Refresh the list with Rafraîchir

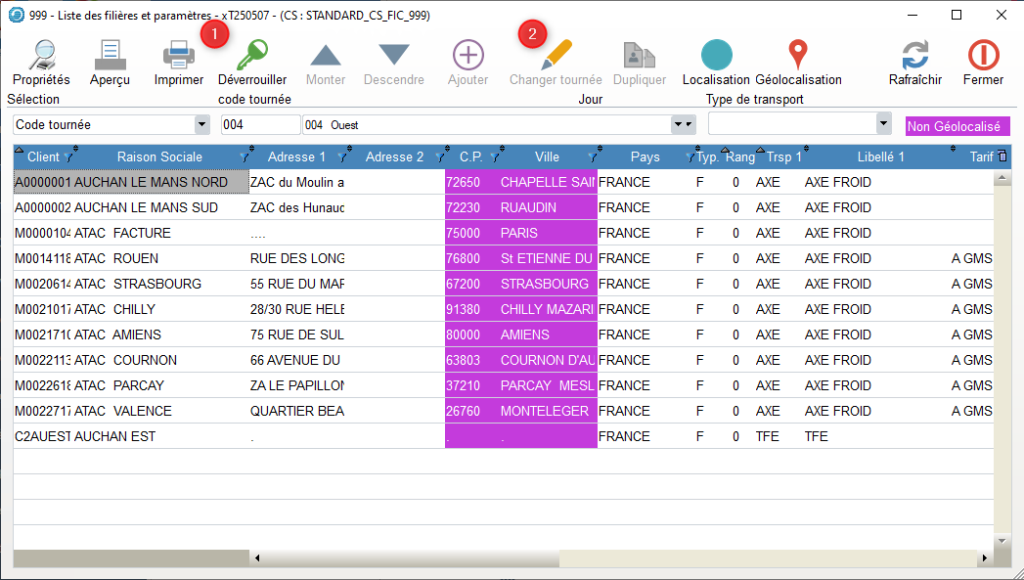[915, 60]
